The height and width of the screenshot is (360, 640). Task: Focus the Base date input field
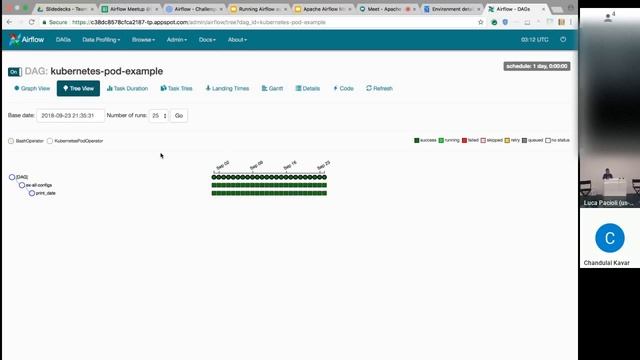[x=71, y=116]
